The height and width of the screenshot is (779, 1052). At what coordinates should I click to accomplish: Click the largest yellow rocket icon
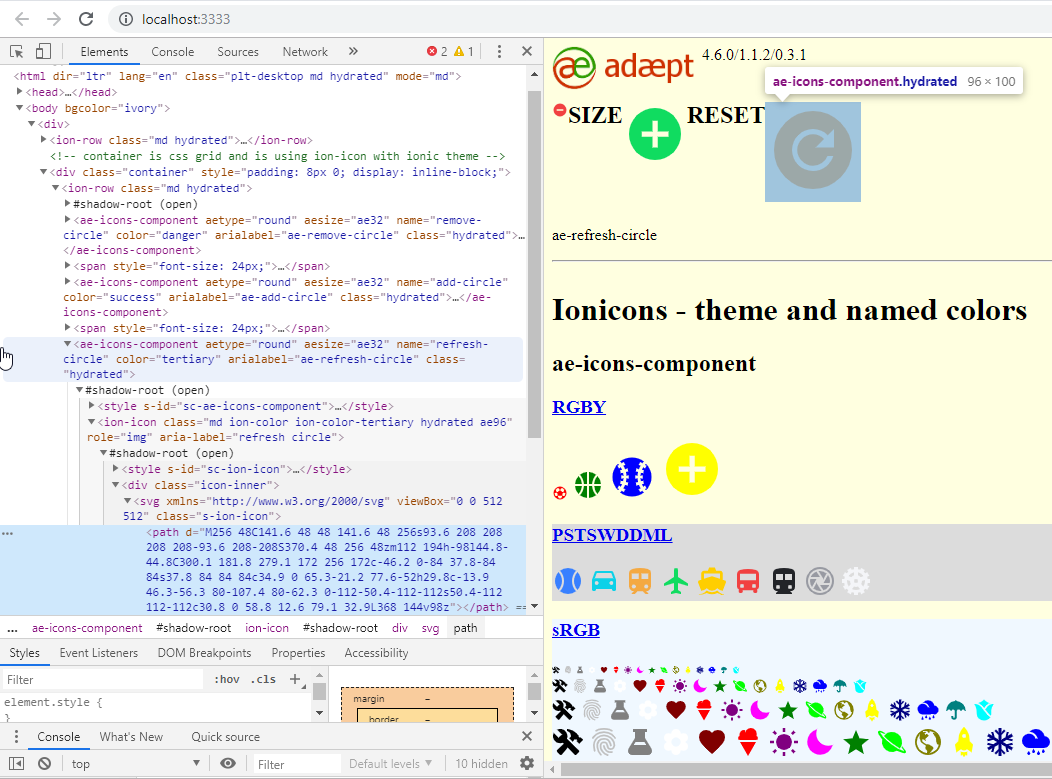coord(964,742)
